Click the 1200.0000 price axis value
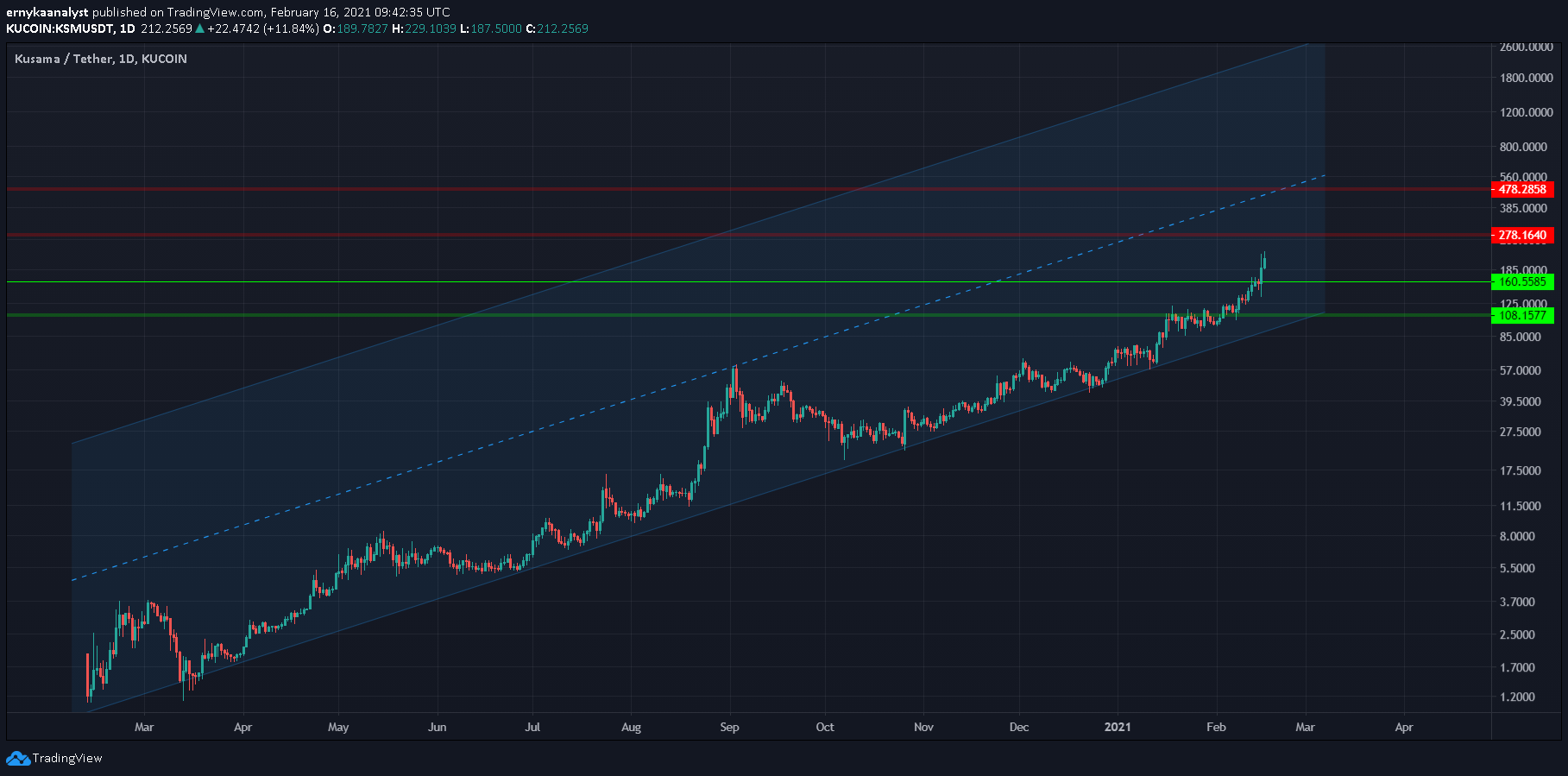This screenshot has width=1568, height=776. click(1526, 112)
